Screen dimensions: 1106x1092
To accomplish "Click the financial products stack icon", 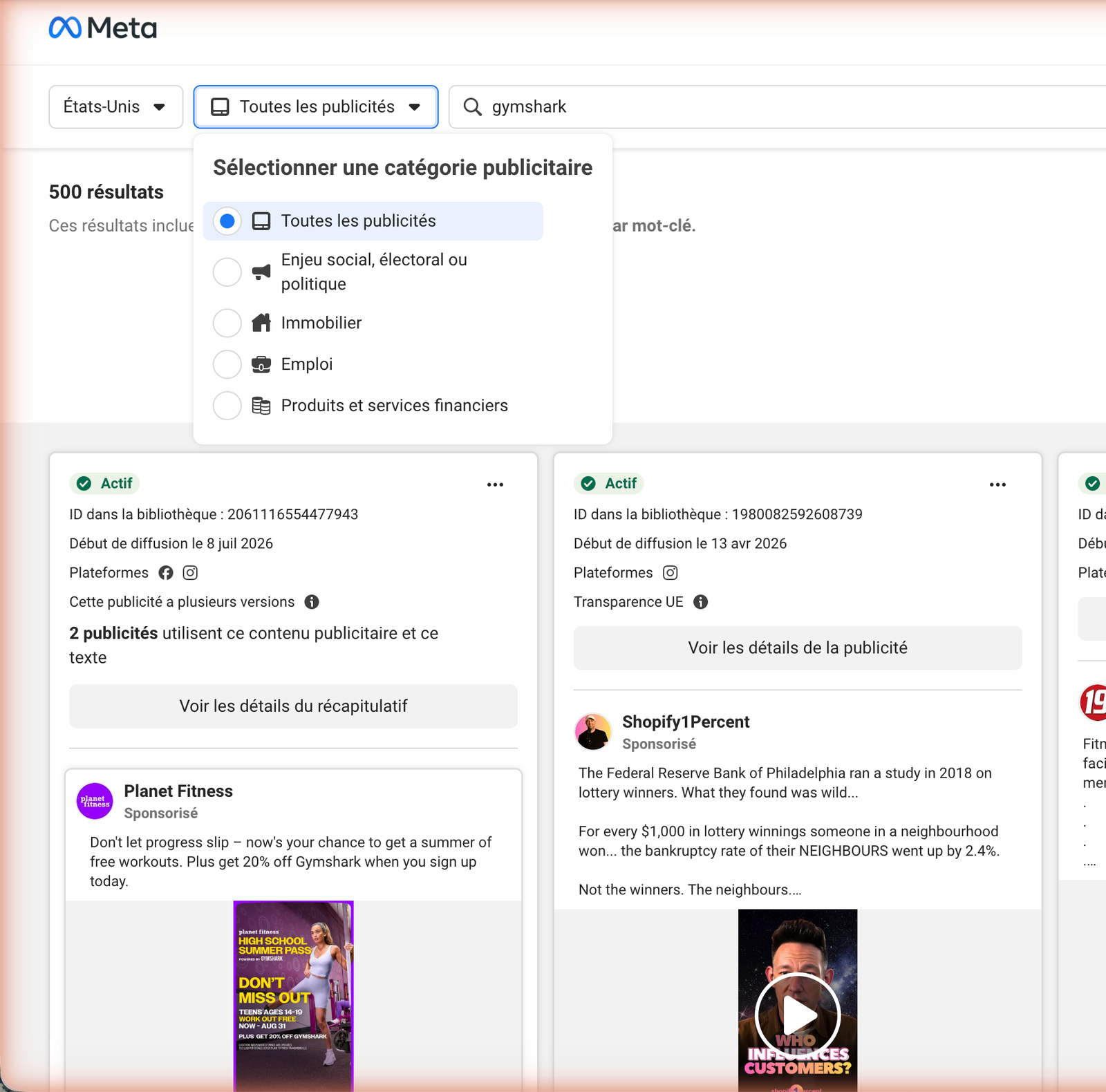I will click(261, 406).
